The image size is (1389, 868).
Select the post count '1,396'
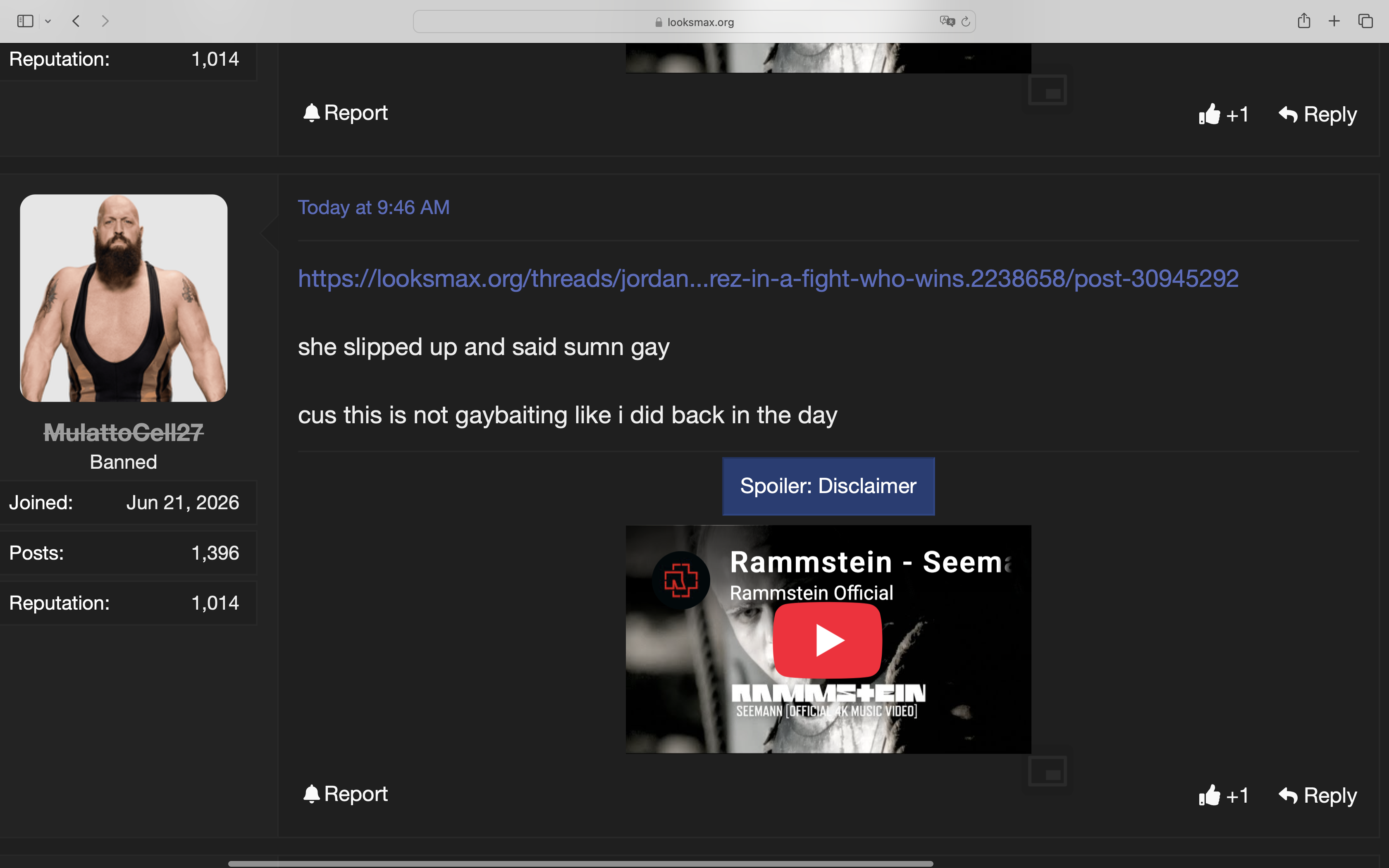click(215, 553)
